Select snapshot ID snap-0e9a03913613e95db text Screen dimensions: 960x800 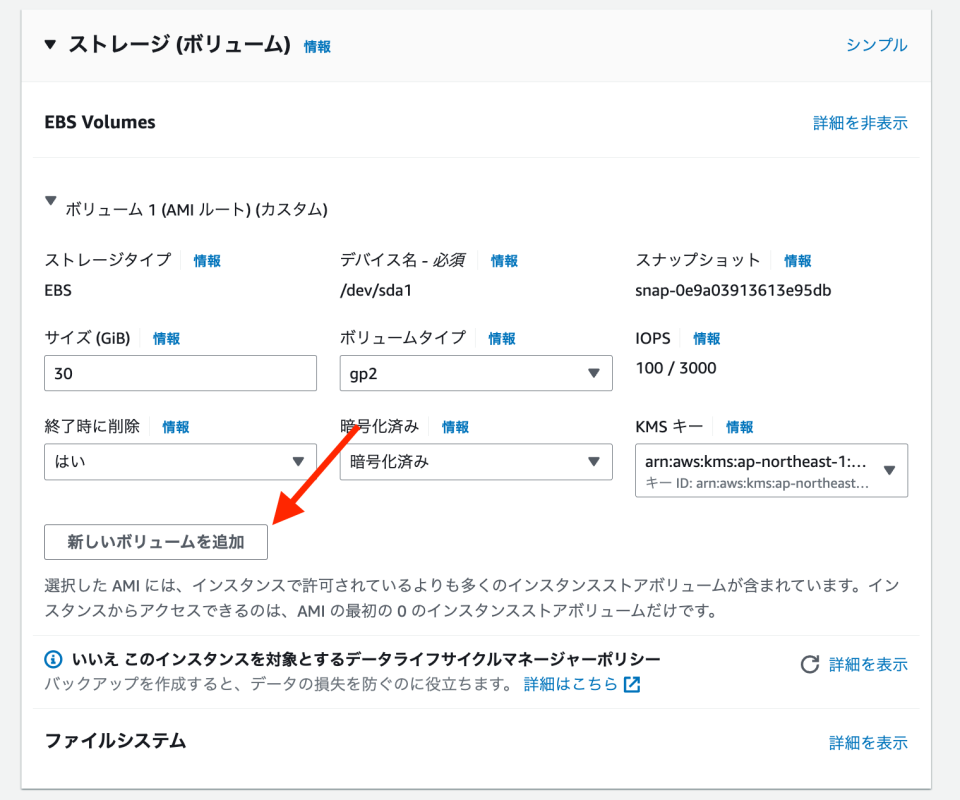tap(733, 290)
